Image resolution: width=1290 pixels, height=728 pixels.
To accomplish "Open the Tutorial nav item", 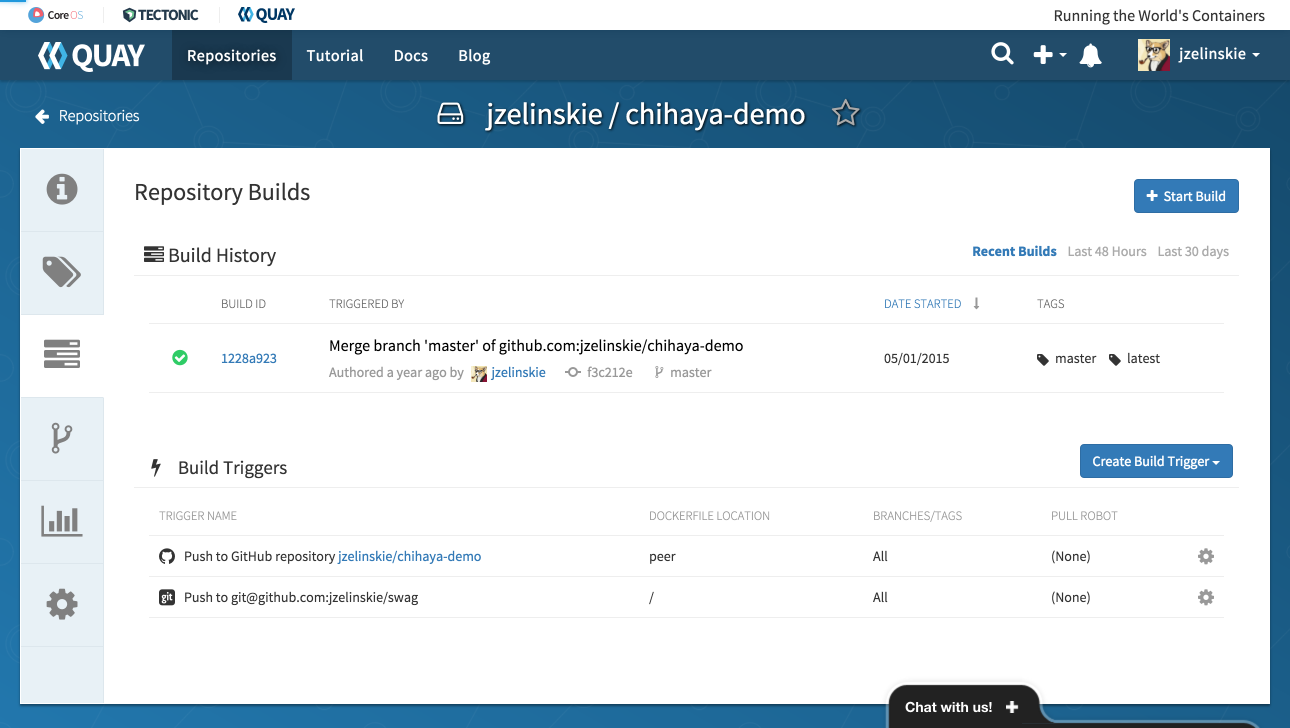I will click(335, 55).
